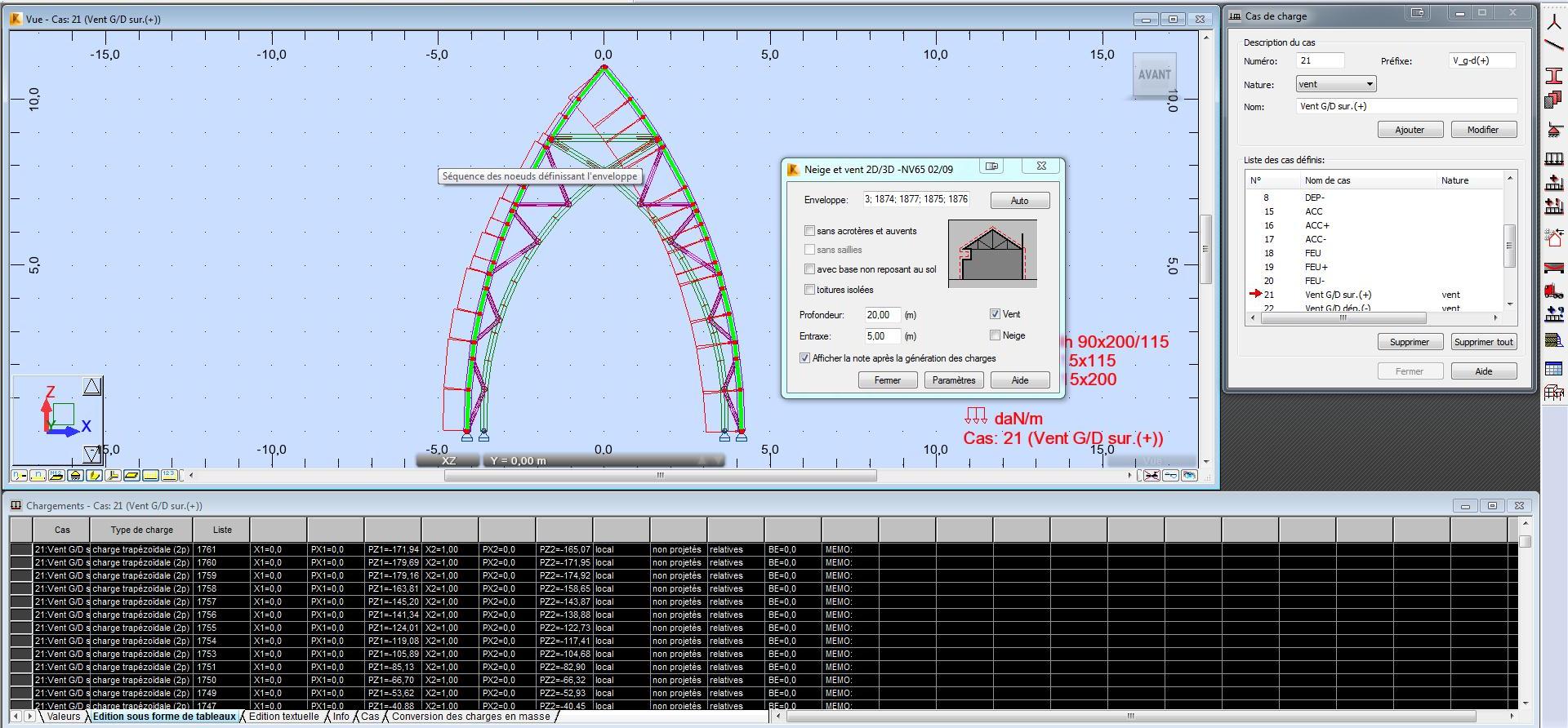
Task: Enable 'avec base non reposant au sol' checkbox
Action: [809, 269]
